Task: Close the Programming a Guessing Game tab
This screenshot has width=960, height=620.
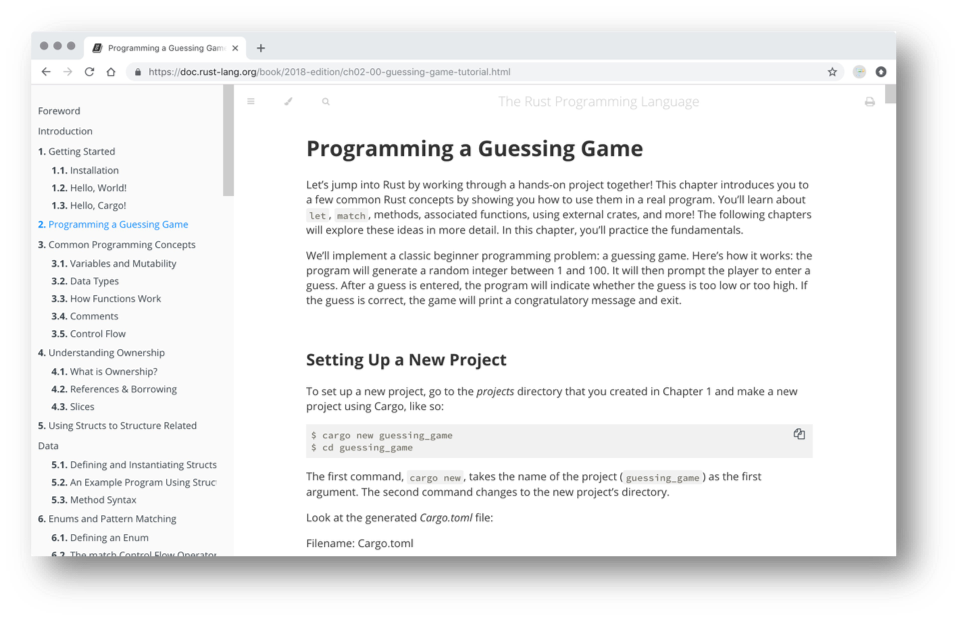Action: pyautogui.click(x=235, y=48)
